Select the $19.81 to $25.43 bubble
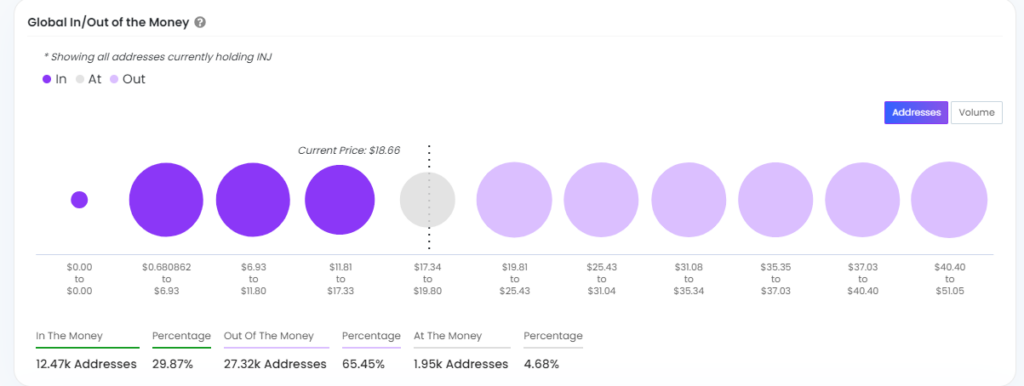 tap(514, 200)
